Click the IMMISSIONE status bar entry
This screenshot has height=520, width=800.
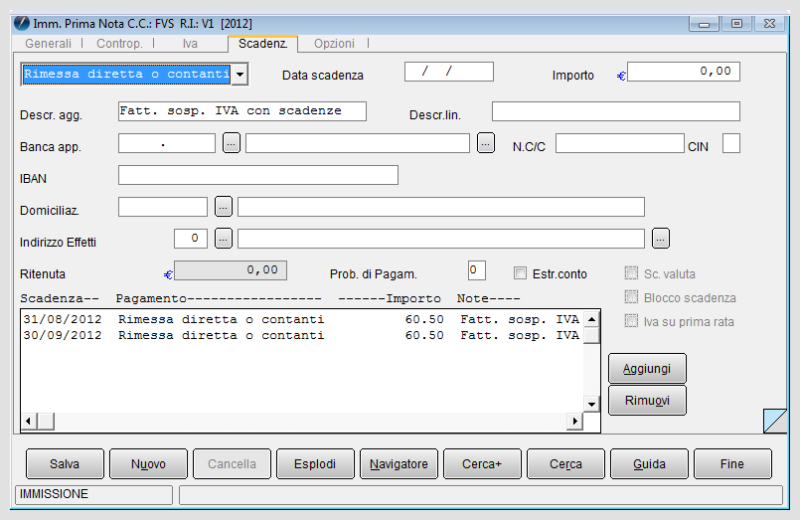(x=94, y=494)
